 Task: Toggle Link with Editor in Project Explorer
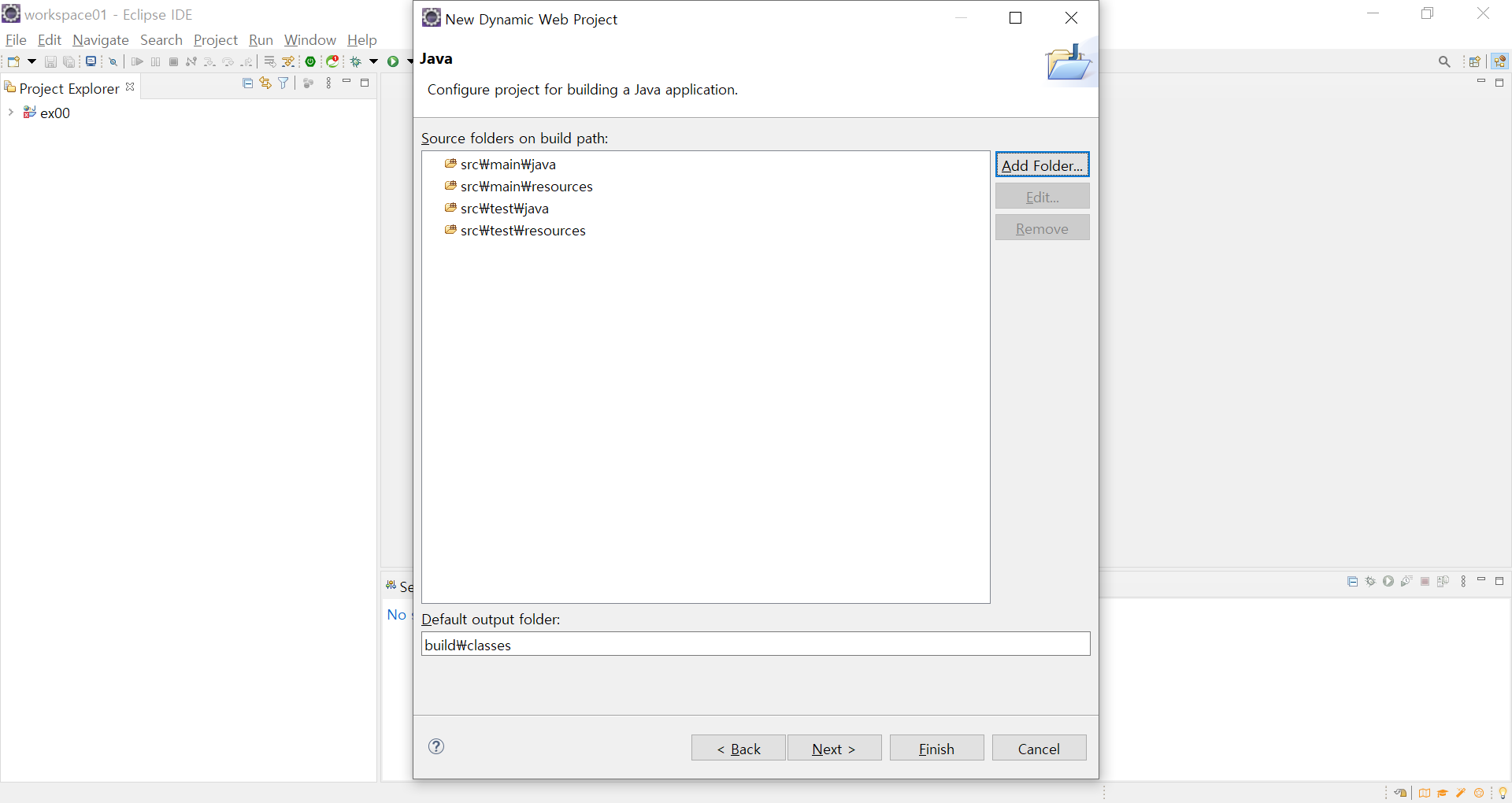coord(265,83)
